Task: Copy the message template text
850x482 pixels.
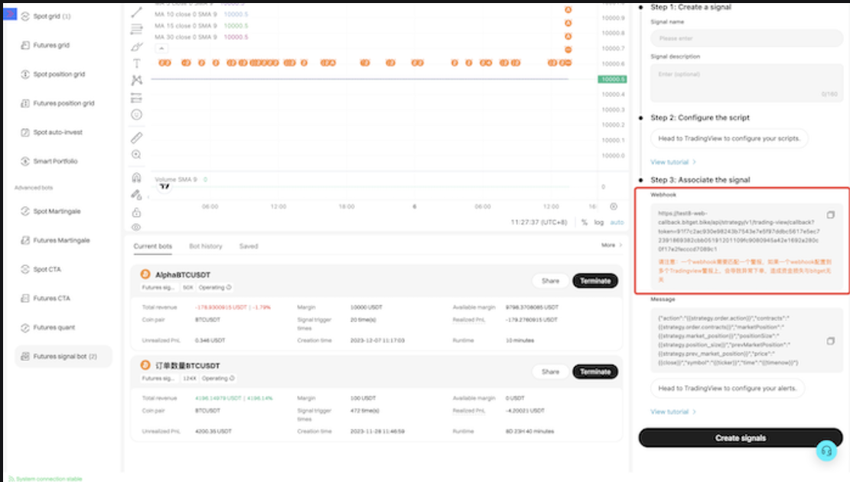Action: coord(830,341)
